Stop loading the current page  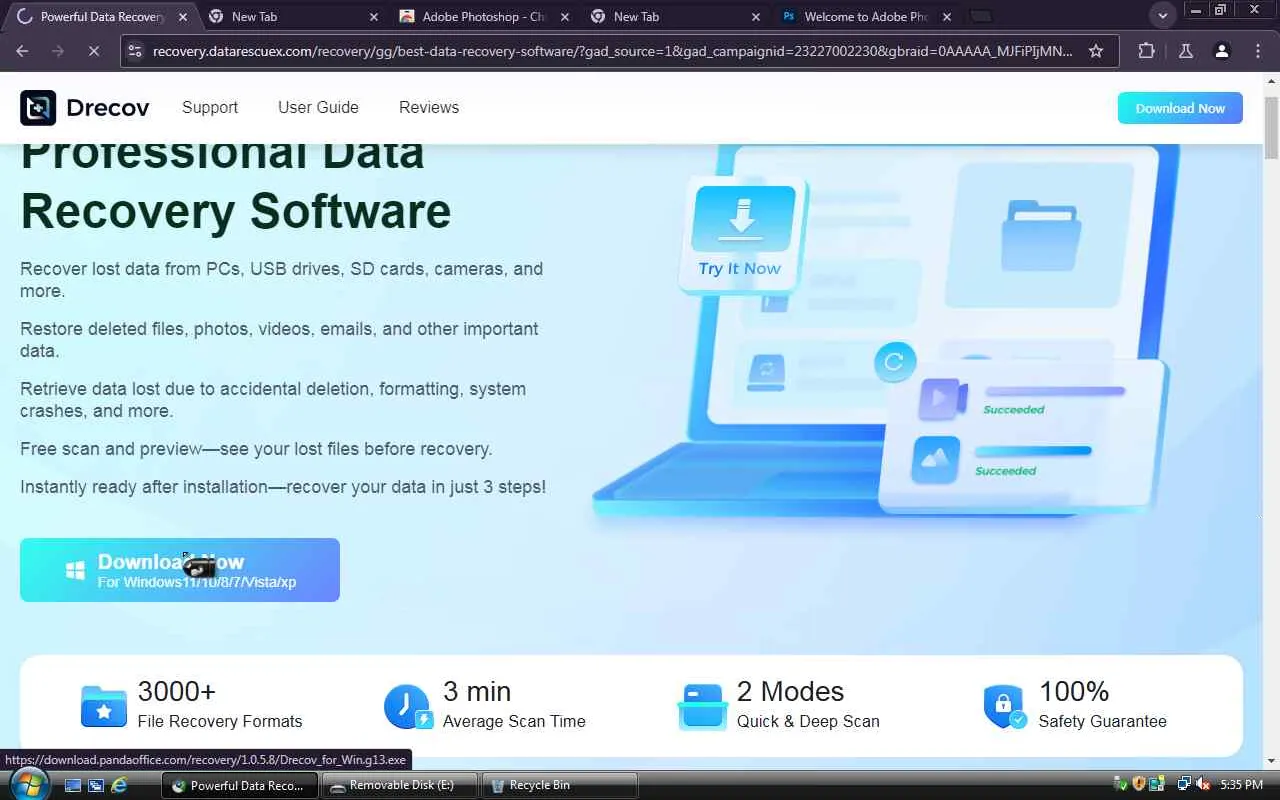coord(93,51)
